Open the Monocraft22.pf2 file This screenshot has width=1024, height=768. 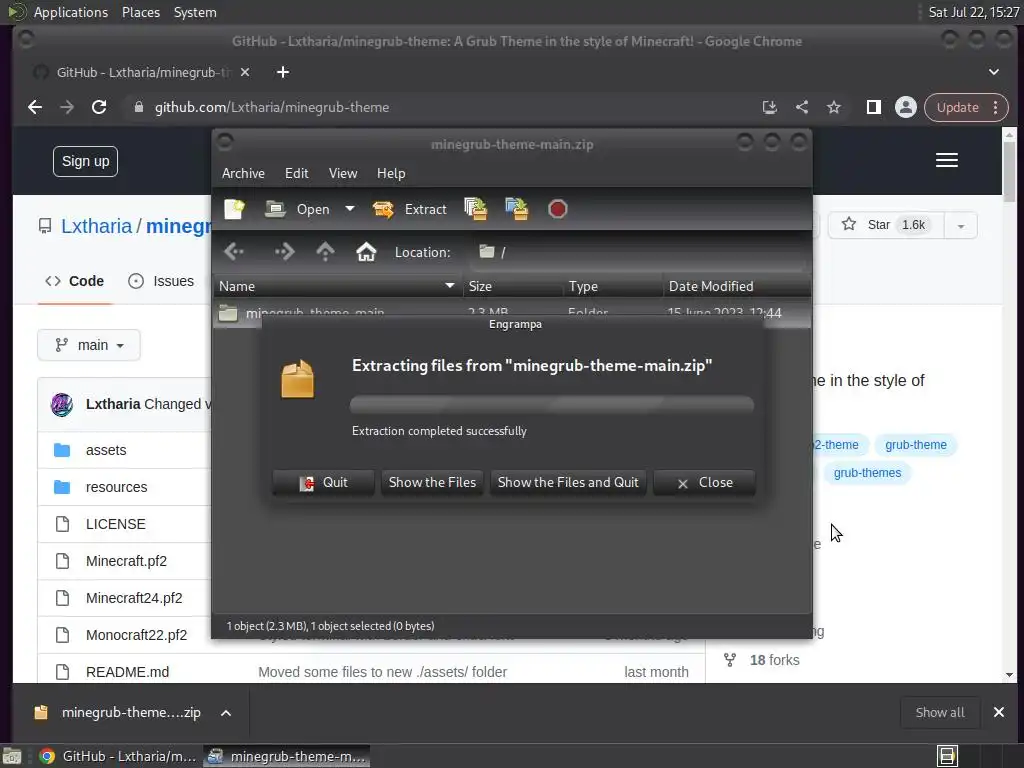pos(136,635)
